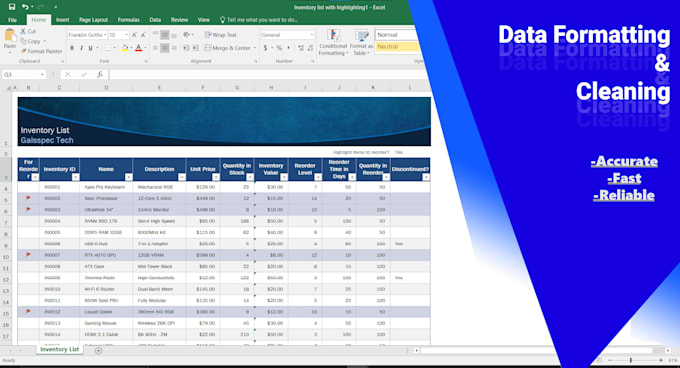Click the Save icon in the title bar
Image resolution: width=680 pixels, height=368 pixels.
click(12, 7)
